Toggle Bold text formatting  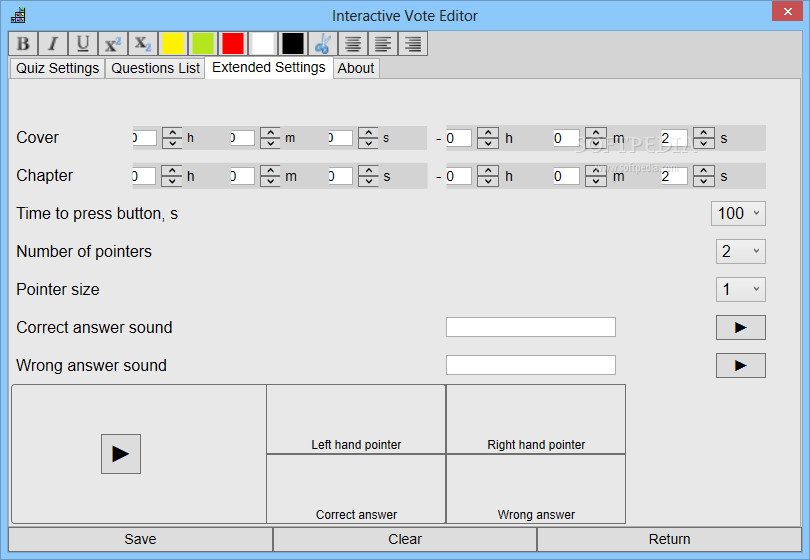(x=23, y=43)
